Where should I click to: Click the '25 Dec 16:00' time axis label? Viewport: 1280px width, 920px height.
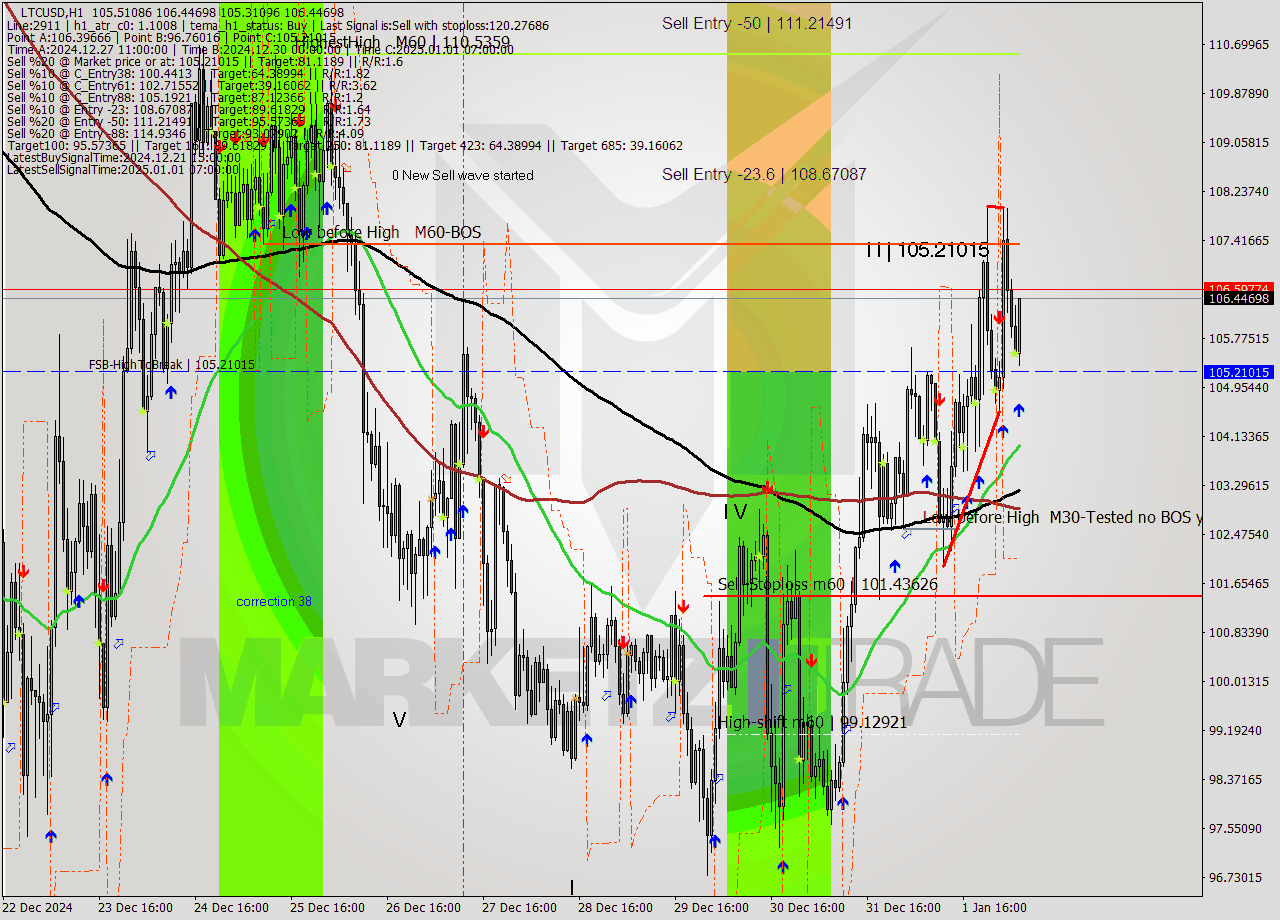[x=327, y=908]
